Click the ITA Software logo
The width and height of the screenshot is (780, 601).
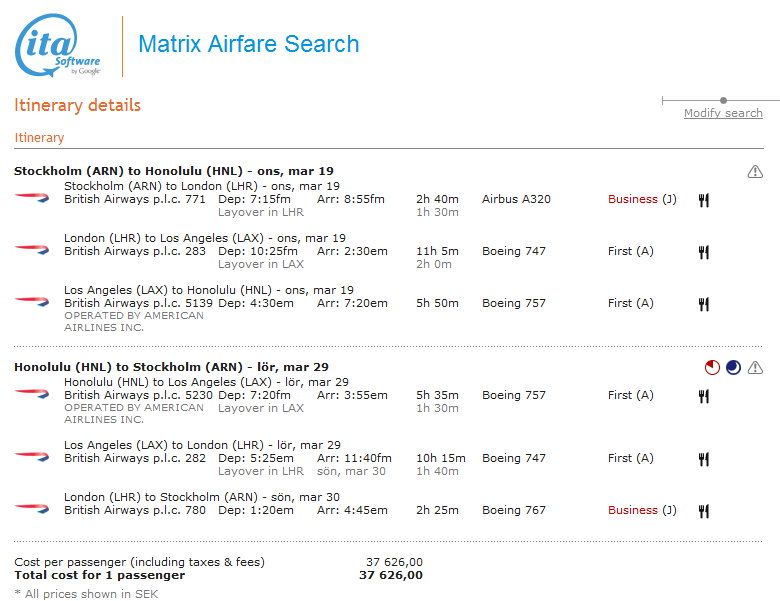(x=58, y=46)
